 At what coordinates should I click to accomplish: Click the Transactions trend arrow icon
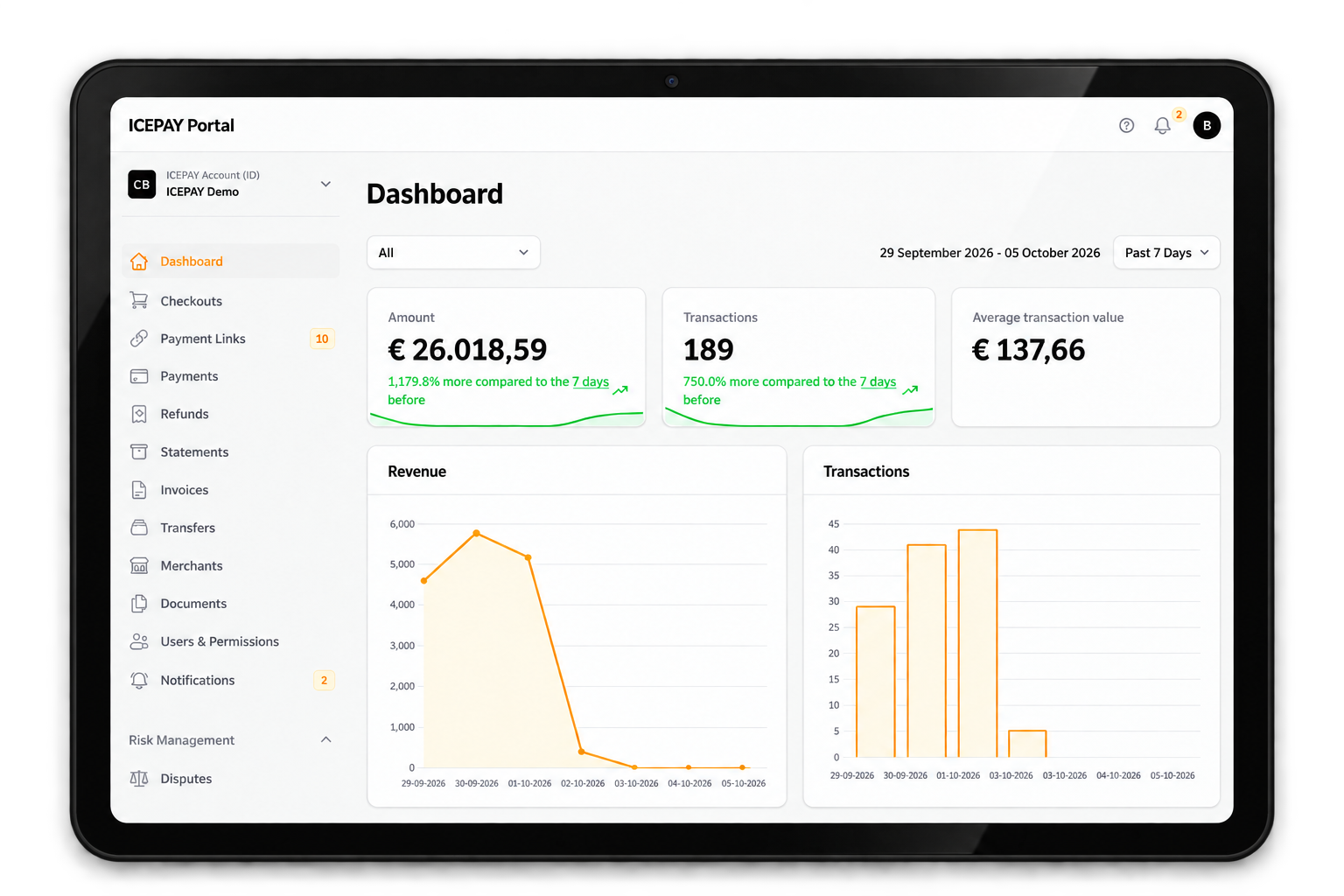pyautogui.click(x=910, y=390)
